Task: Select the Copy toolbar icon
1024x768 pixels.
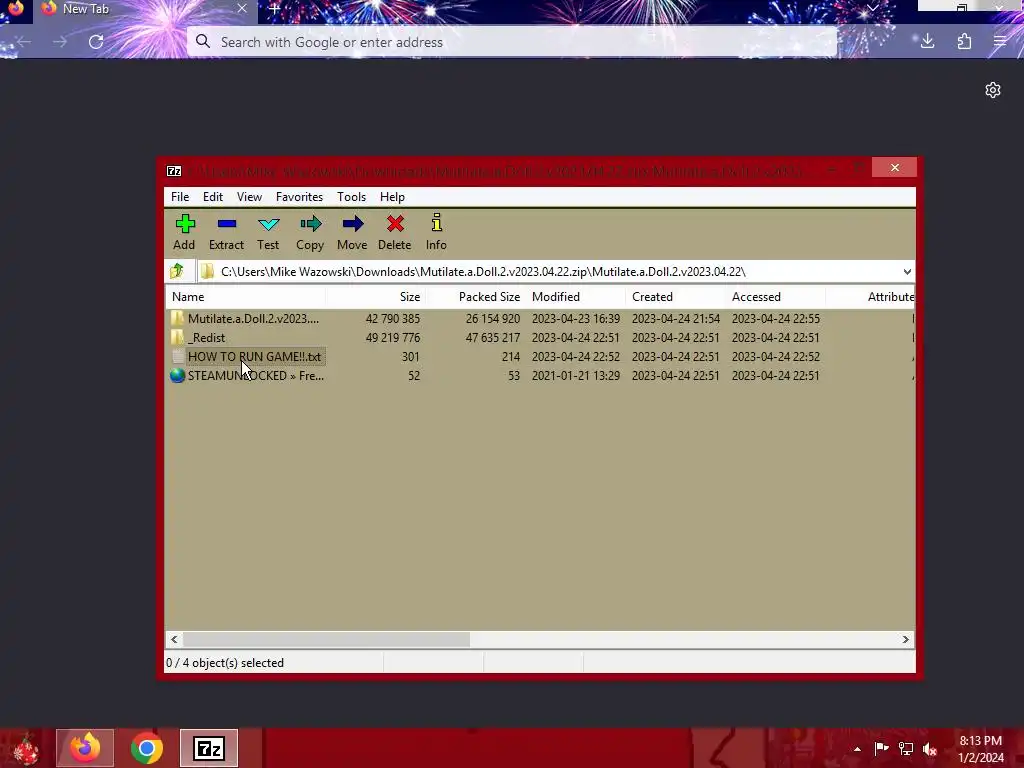Action: [x=311, y=224]
